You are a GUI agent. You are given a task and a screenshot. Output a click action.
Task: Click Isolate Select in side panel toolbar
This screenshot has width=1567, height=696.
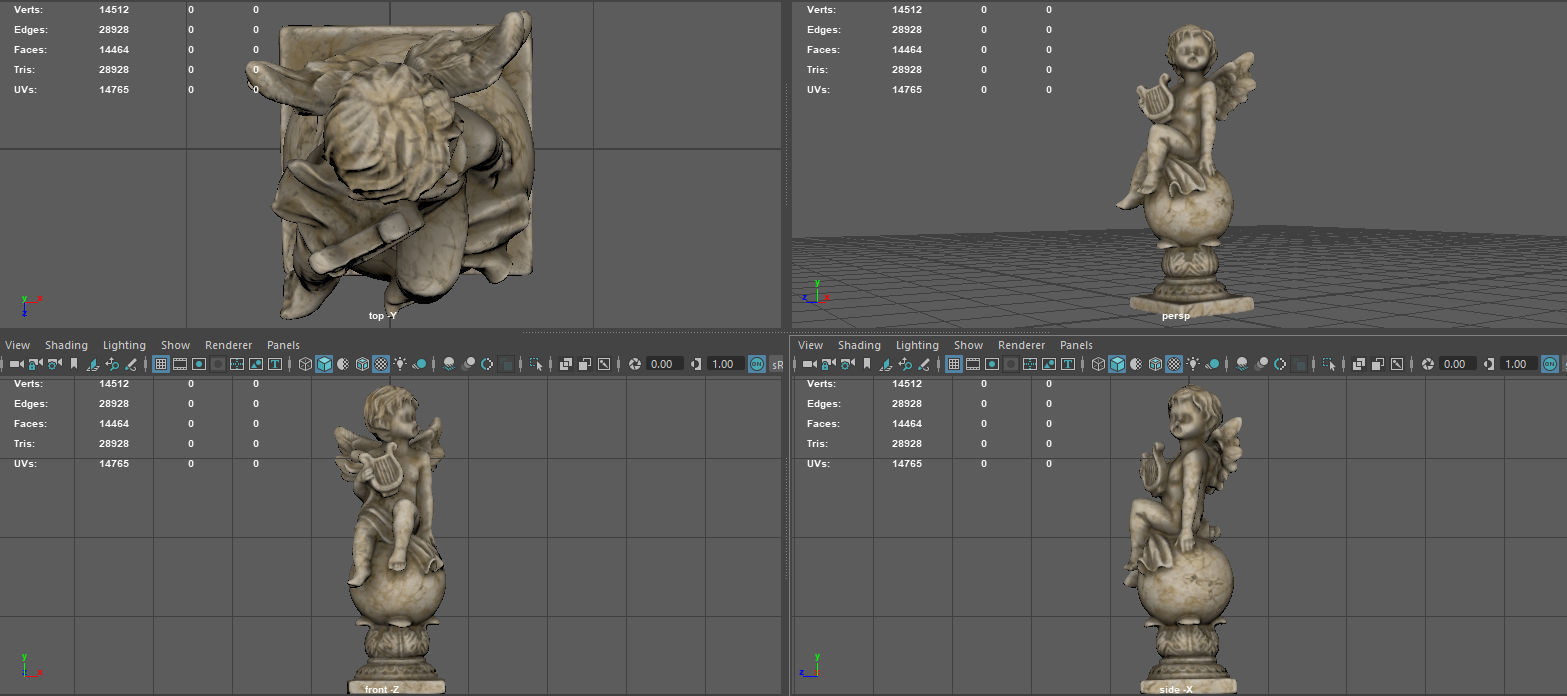[x=1329, y=364]
